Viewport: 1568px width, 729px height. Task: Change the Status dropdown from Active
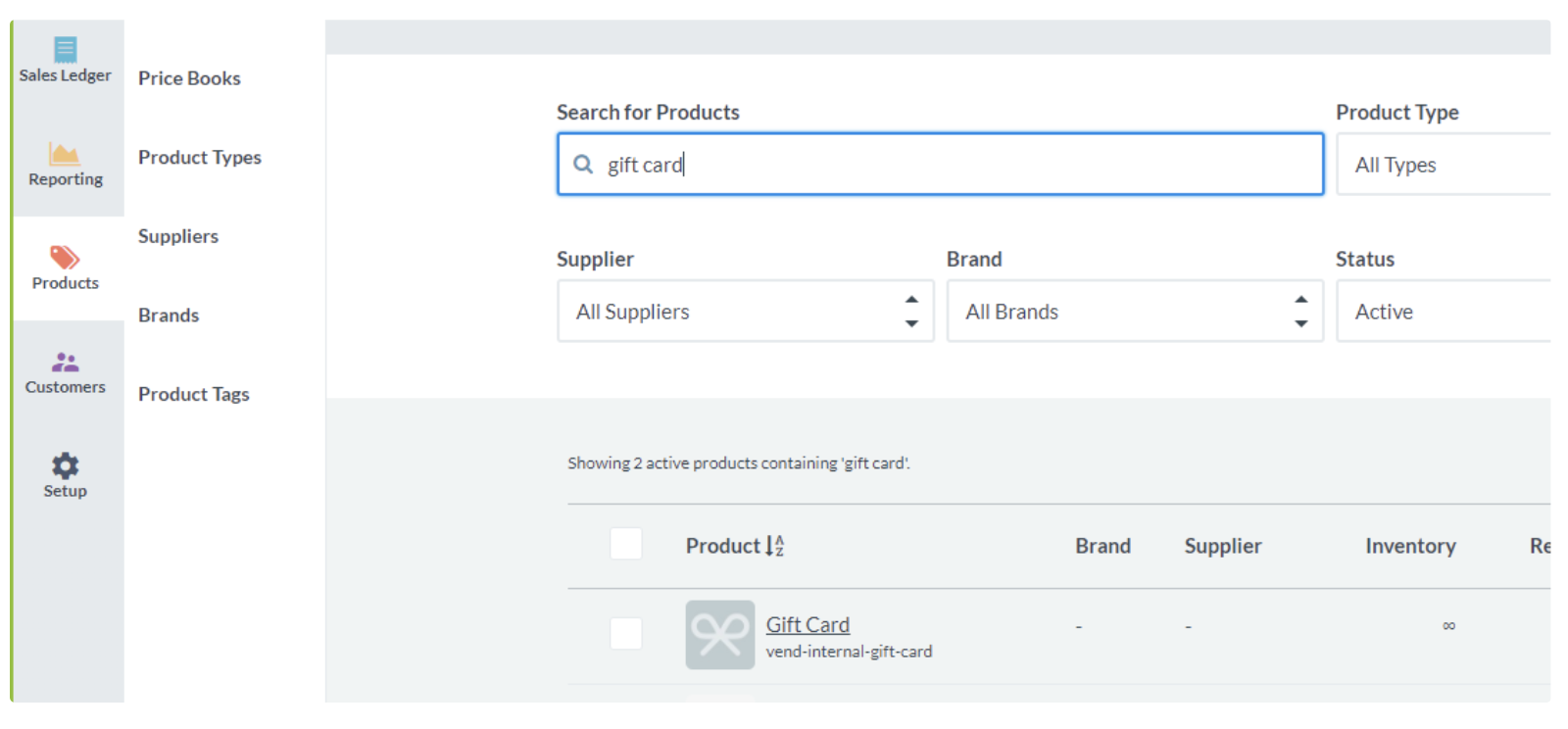tap(1443, 312)
